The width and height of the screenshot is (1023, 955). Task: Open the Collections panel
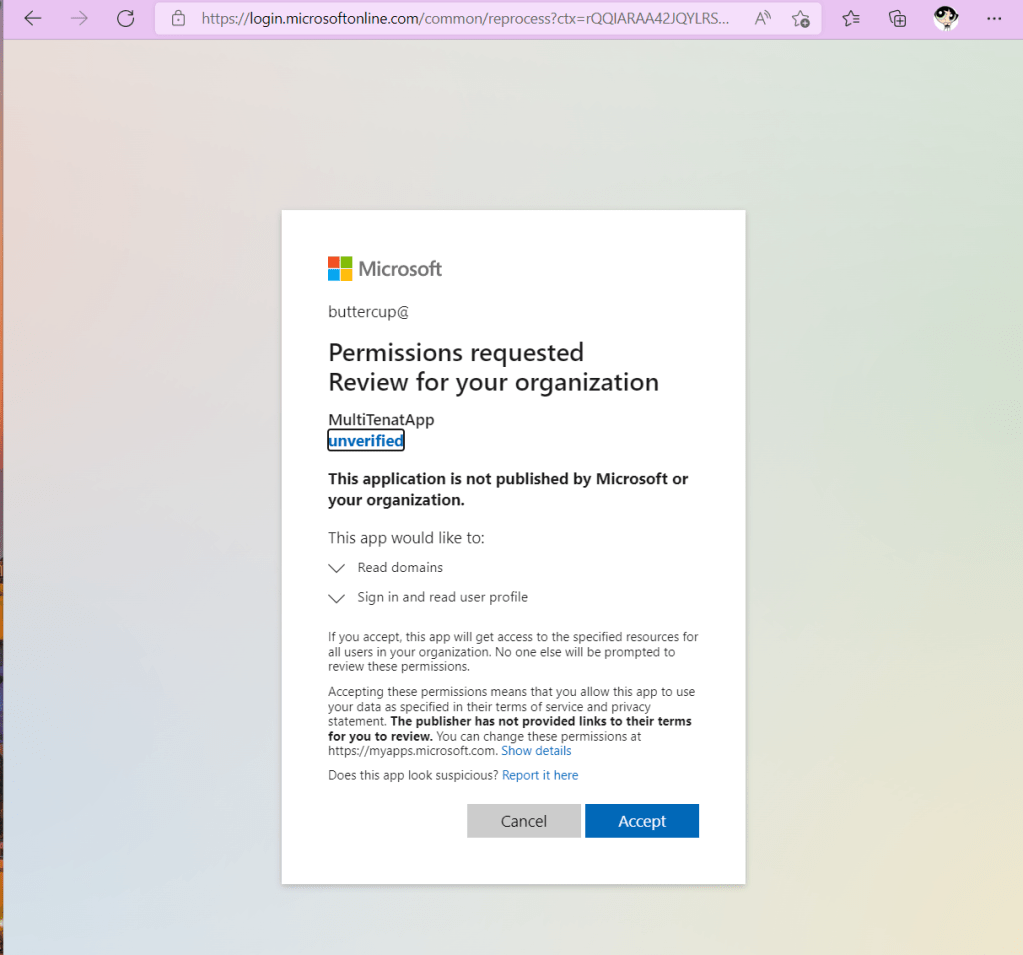(898, 18)
